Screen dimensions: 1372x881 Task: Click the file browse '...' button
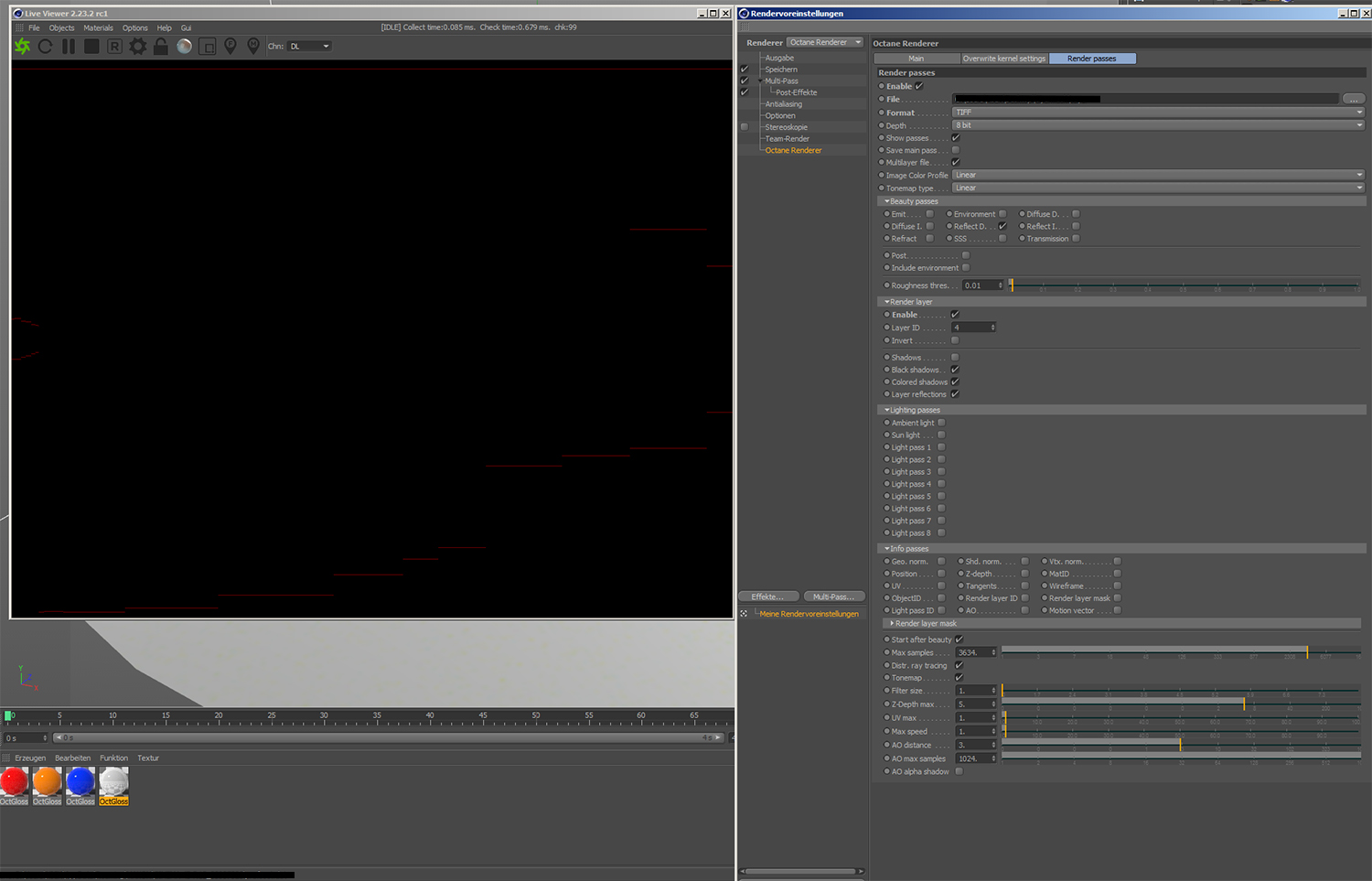1354,99
